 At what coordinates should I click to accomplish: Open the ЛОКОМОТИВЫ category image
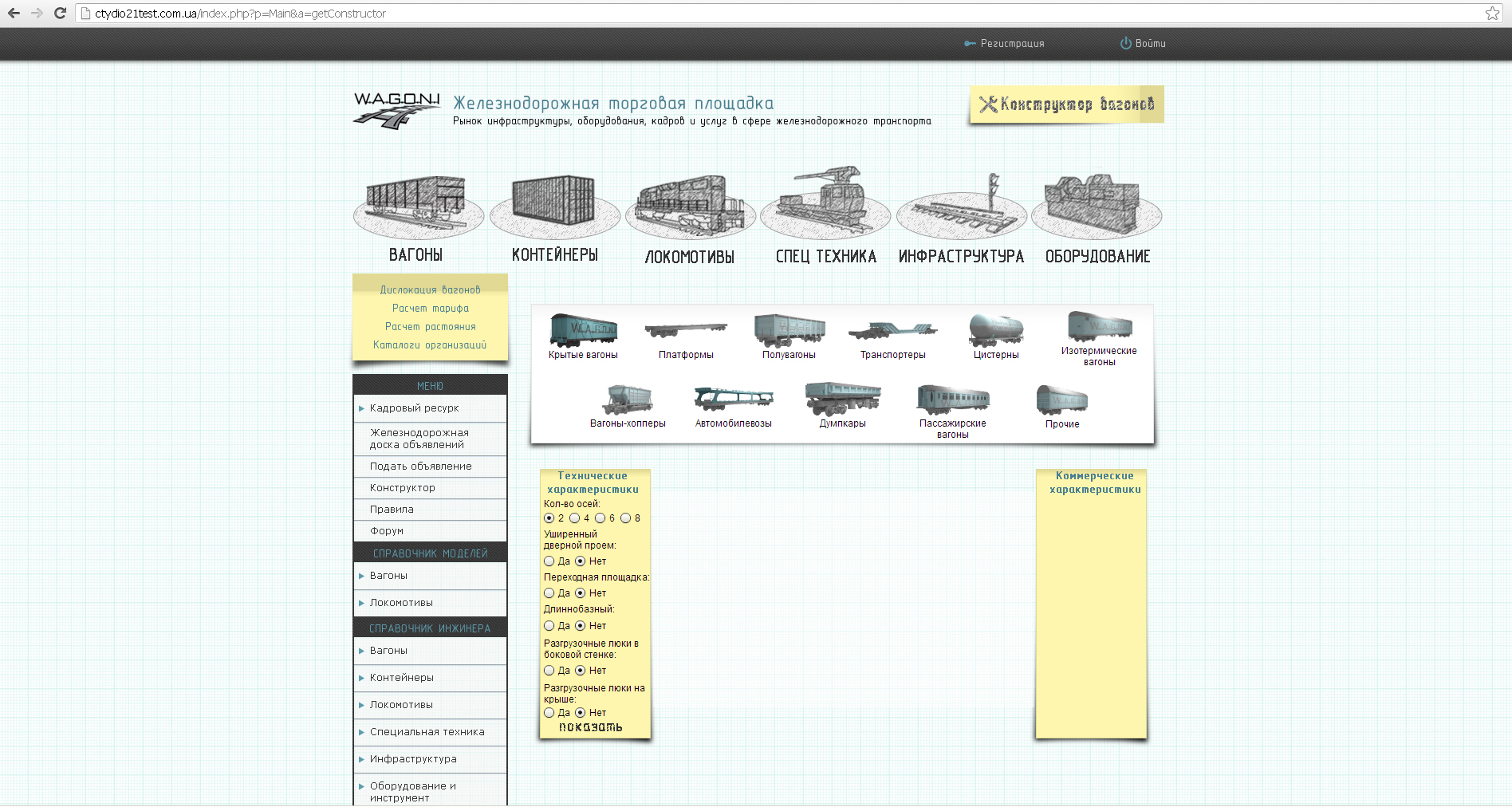click(x=691, y=207)
